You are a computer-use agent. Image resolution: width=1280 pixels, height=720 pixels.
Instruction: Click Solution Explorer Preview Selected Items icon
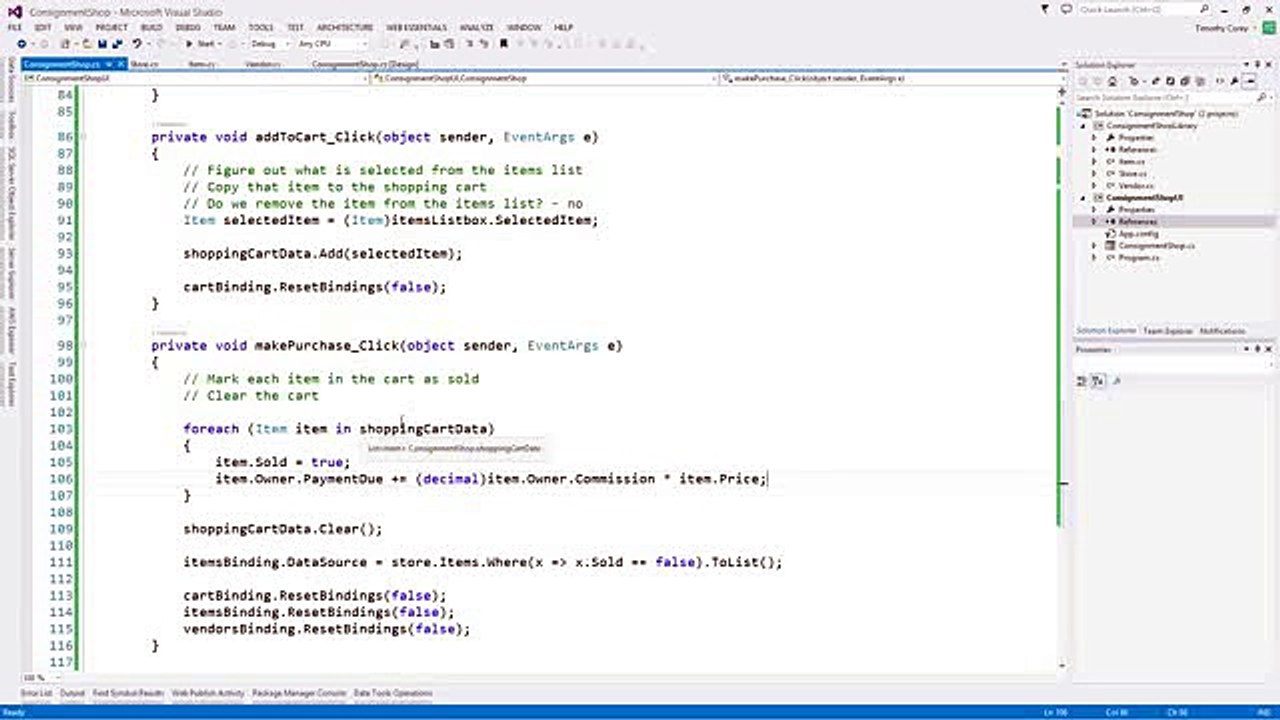[1250, 81]
